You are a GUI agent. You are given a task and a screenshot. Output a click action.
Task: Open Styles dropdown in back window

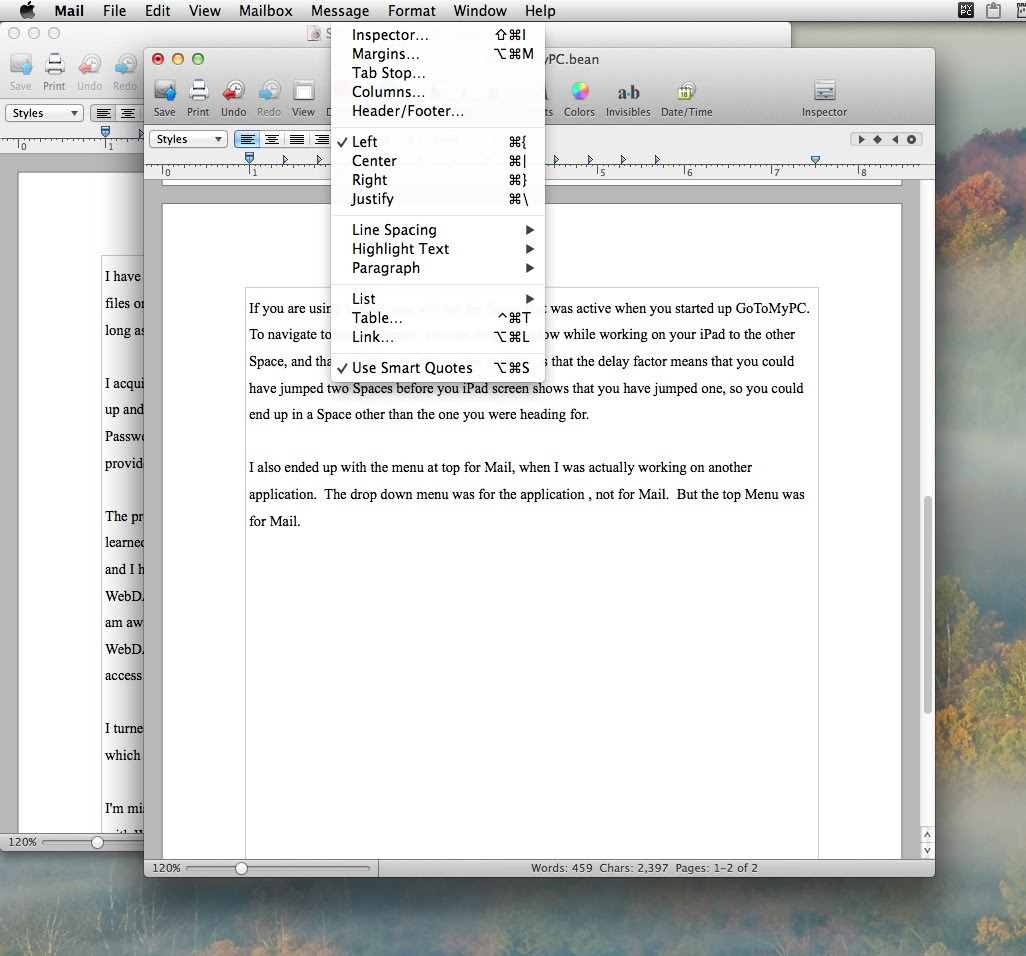pyautogui.click(x=44, y=113)
